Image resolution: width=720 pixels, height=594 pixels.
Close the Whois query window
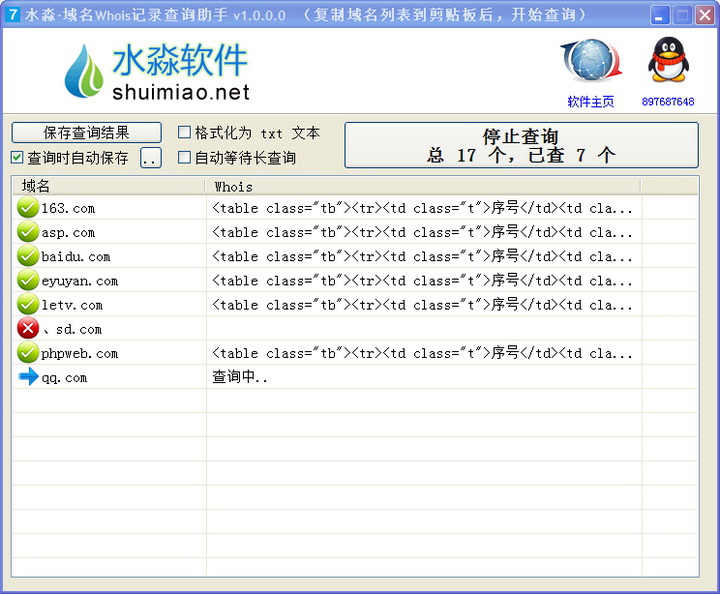coord(705,15)
